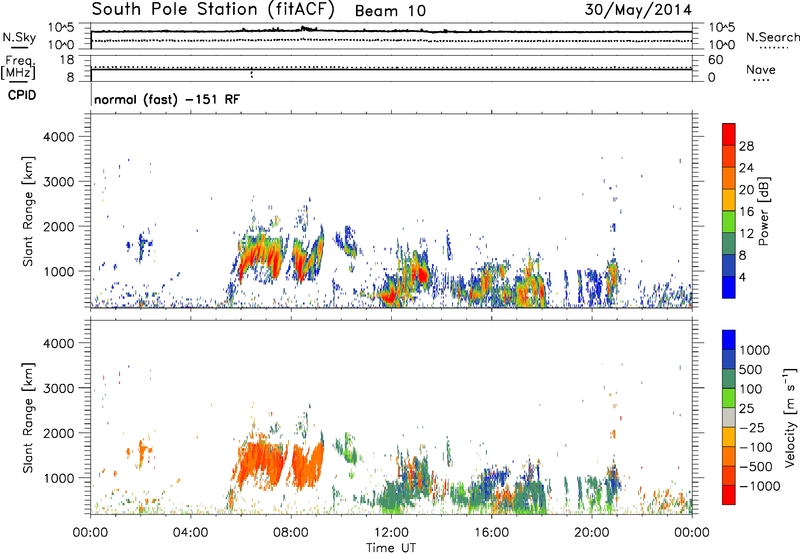Click the green Velocity segment between 25 and 100

coord(729,398)
